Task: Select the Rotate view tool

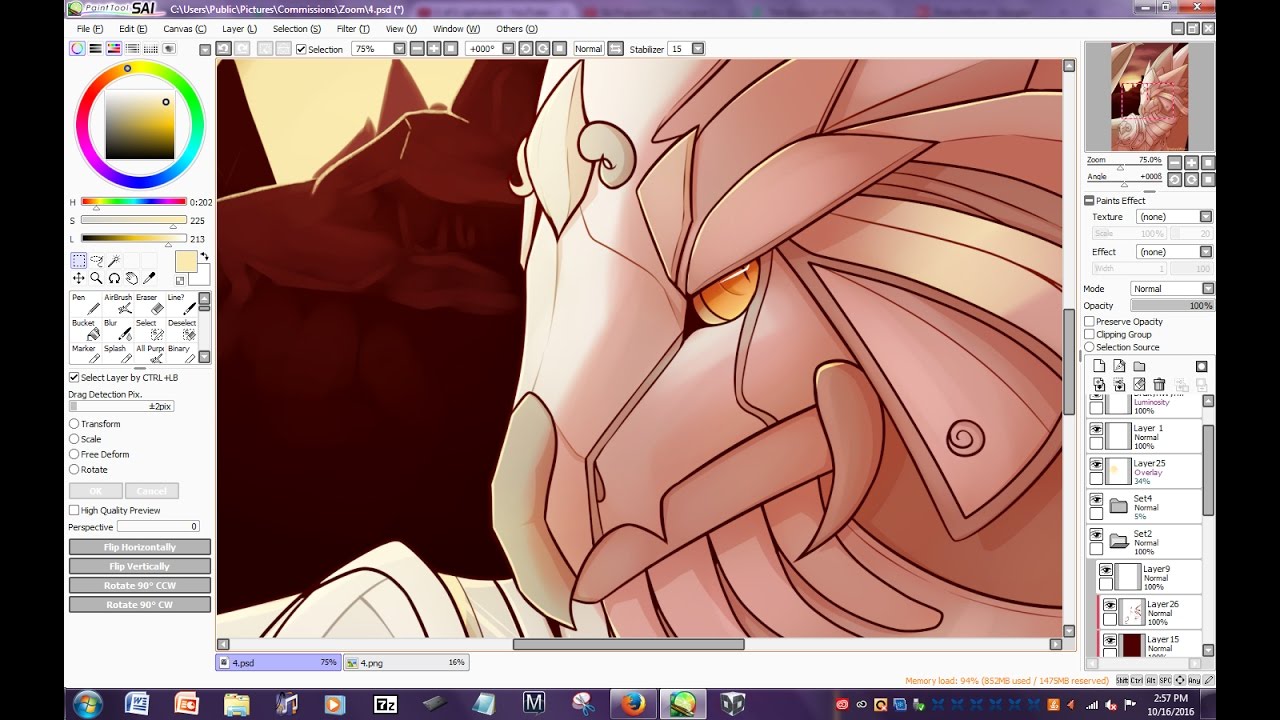Action: (114, 278)
